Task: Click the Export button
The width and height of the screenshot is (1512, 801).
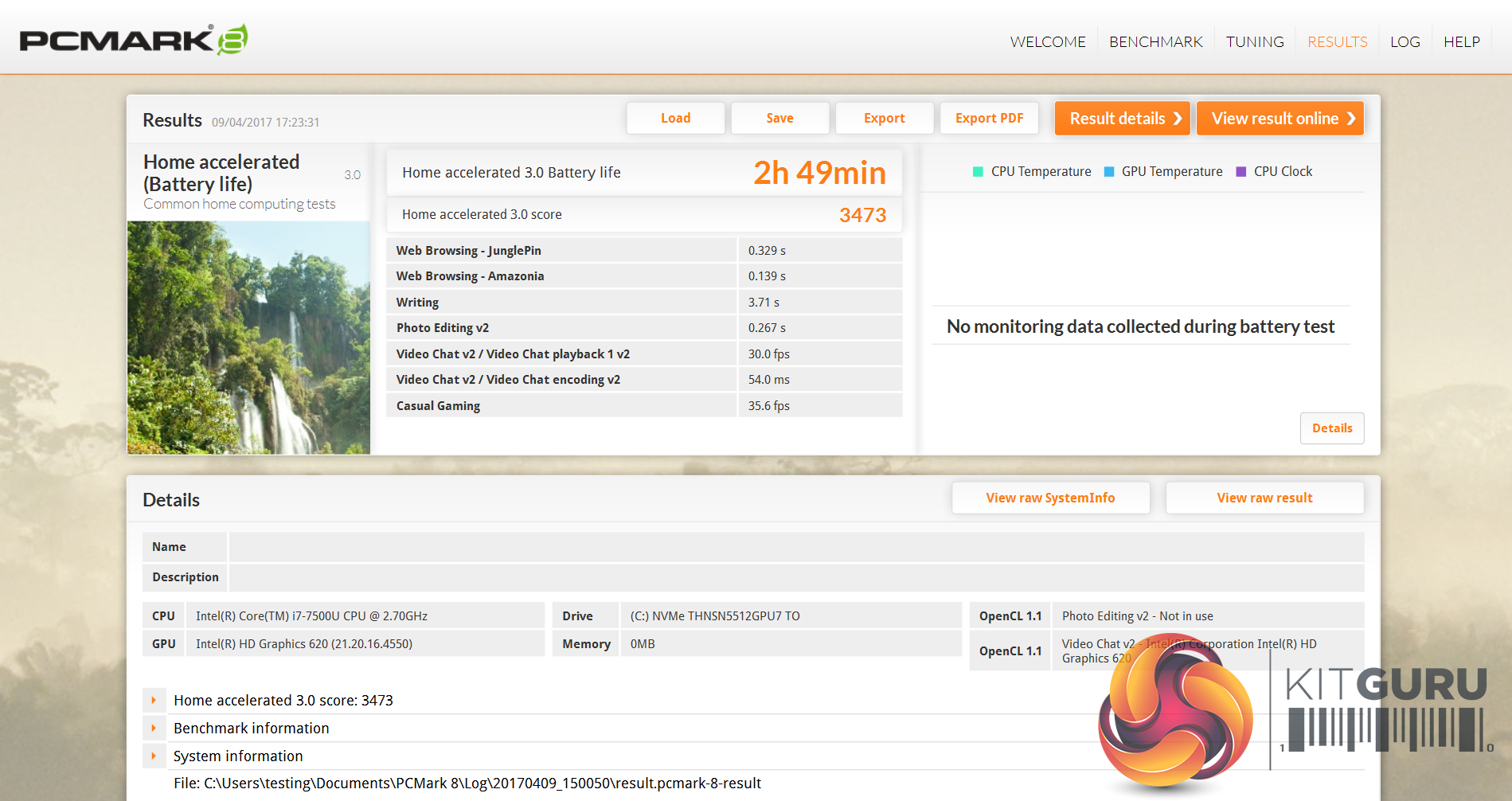Action: tap(885, 118)
